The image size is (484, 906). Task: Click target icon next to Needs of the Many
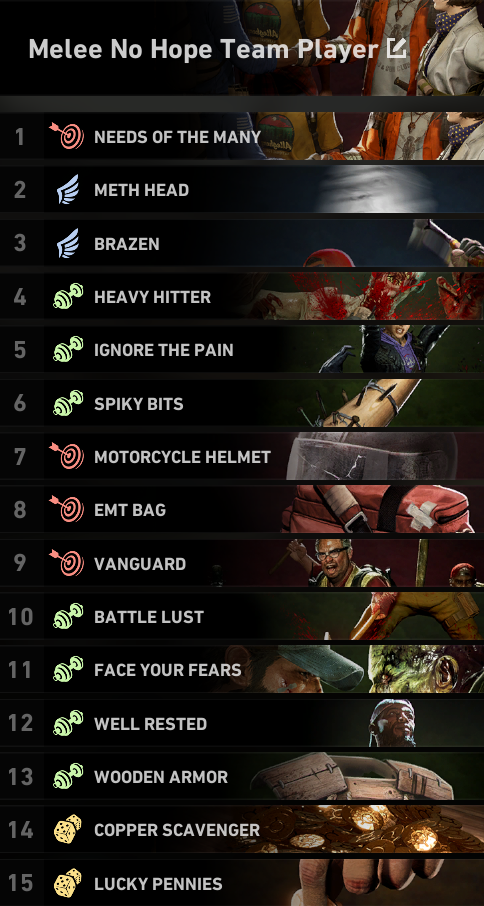[68, 136]
